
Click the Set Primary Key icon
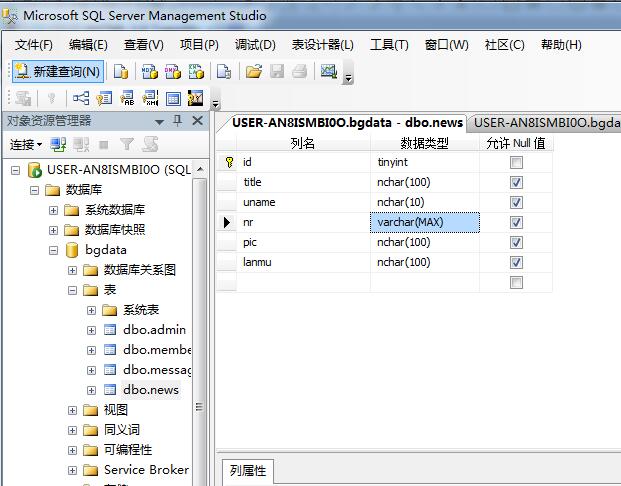tap(51, 98)
